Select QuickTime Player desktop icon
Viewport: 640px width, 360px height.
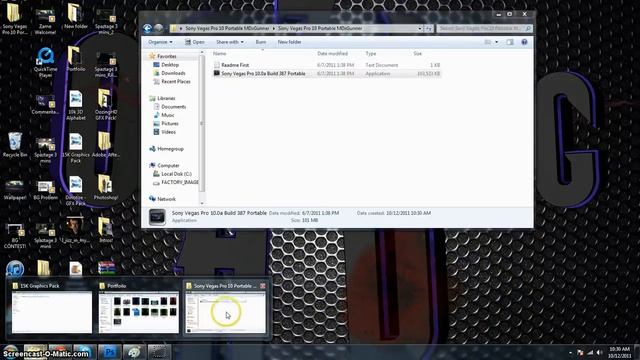pyautogui.click(x=45, y=63)
